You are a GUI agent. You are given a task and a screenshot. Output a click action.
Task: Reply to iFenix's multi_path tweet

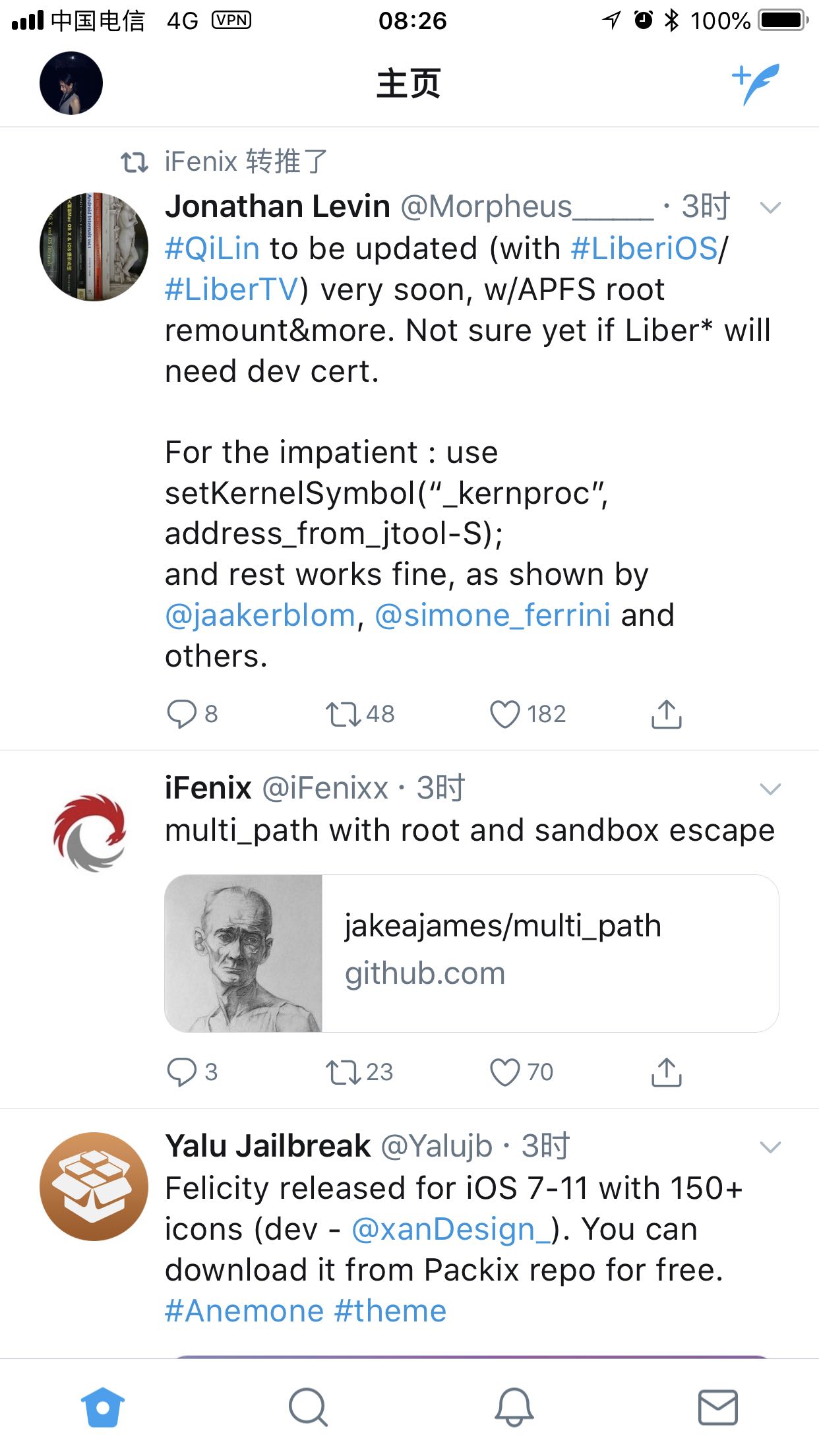[182, 1072]
